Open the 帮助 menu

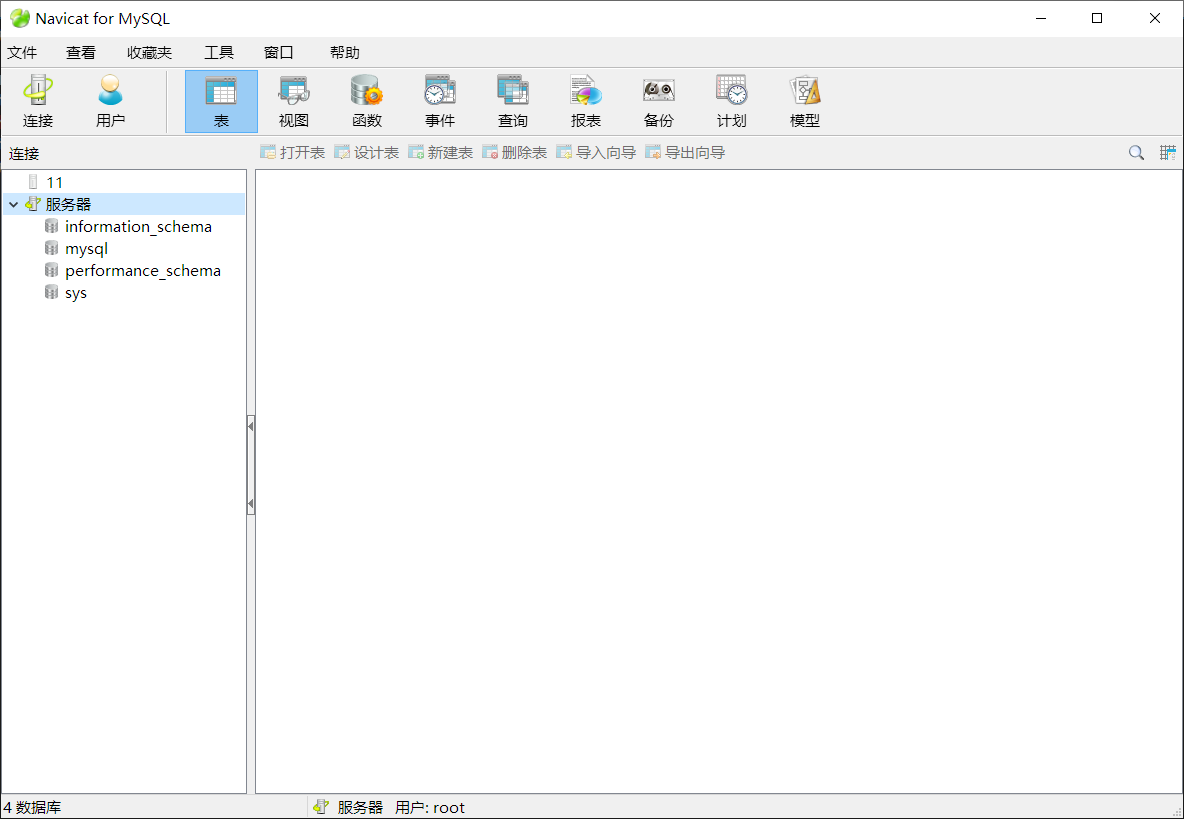[x=344, y=52]
